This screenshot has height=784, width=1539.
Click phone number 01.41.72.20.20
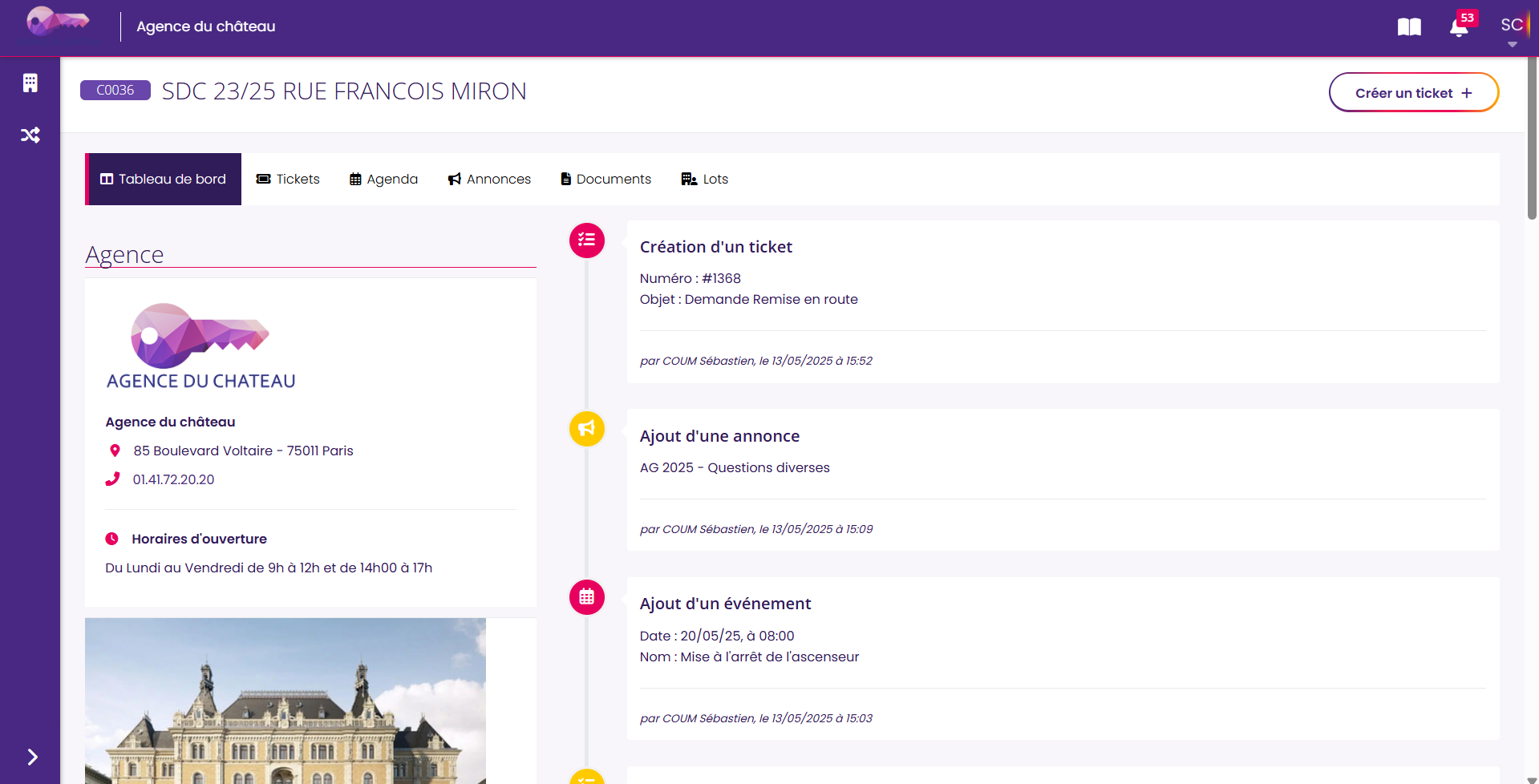pos(173,479)
